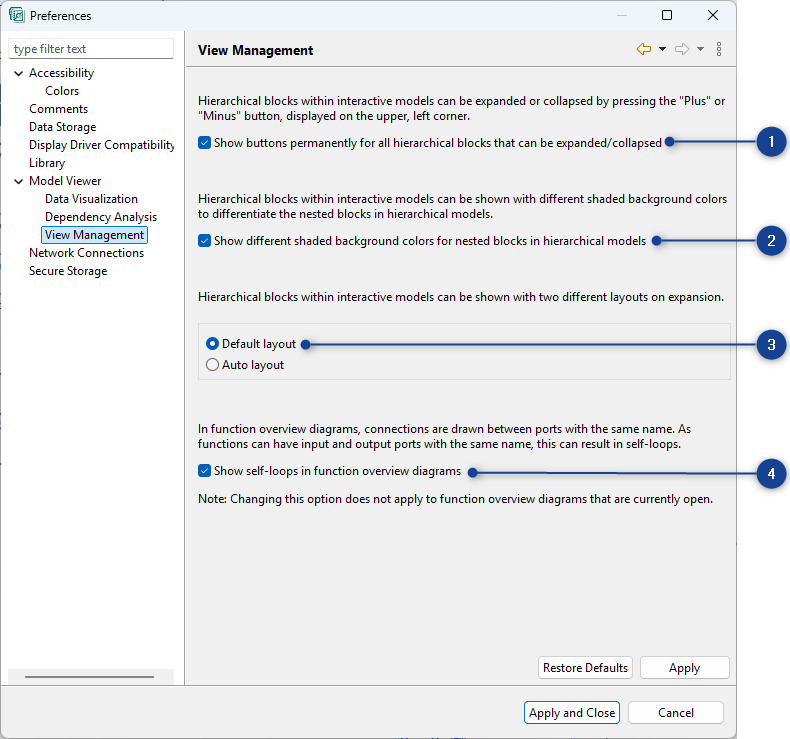Toggle Show buttons permanently checkbox
This screenshot has width=790, height=739.
click(204, 143)
